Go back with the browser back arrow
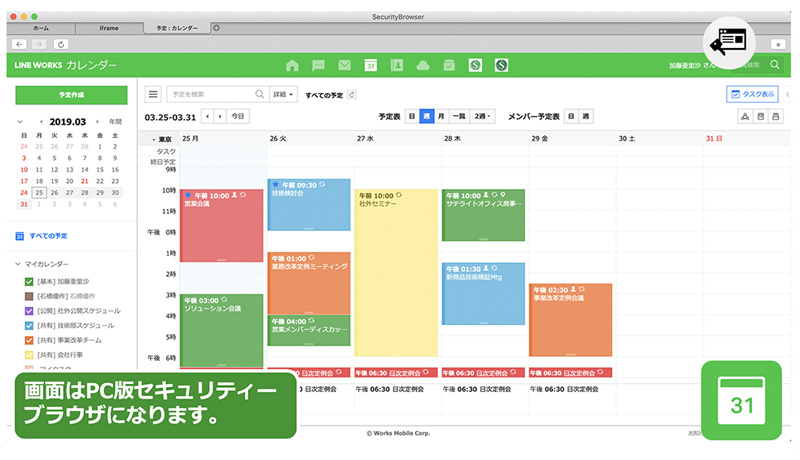Image resolution: width=800 pixels, height=460 pixels. coord(19,44)
